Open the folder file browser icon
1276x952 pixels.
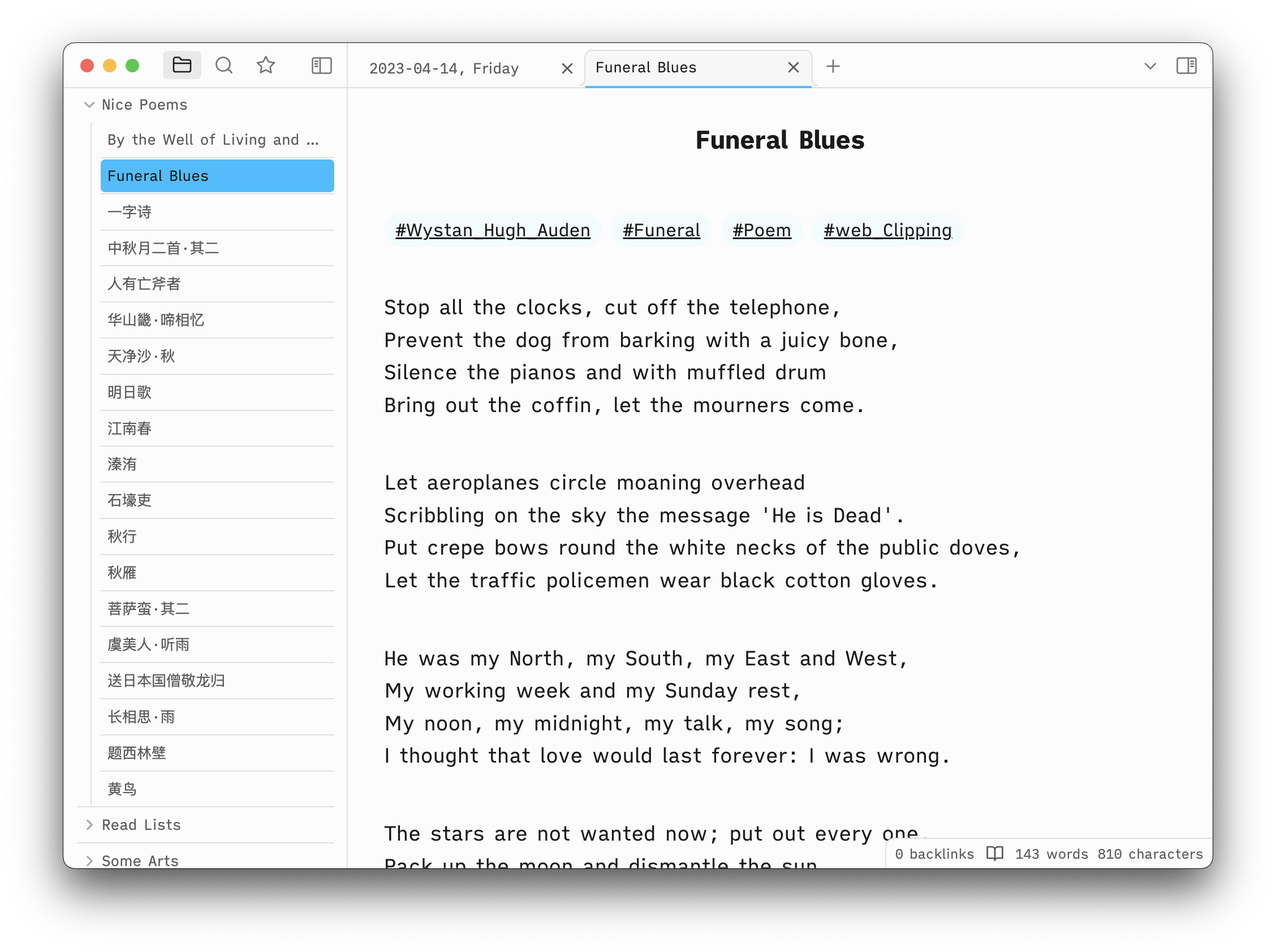pyautogui.click(x=182, y=65)
